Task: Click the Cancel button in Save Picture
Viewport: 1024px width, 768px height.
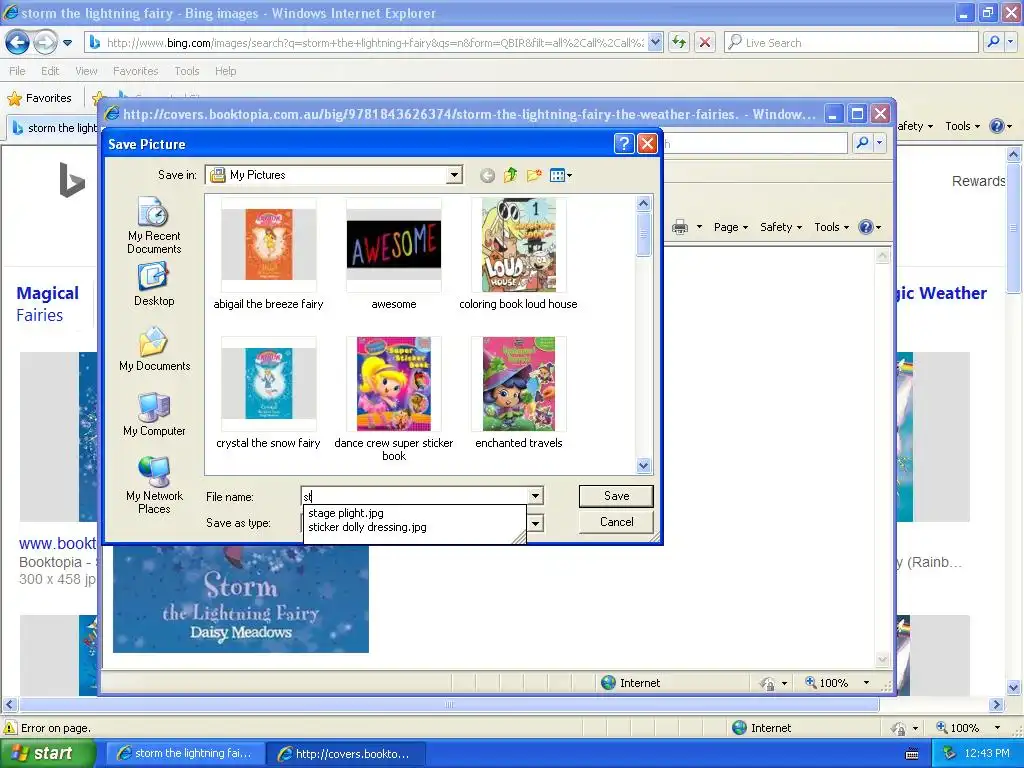Action: point(616,522)
